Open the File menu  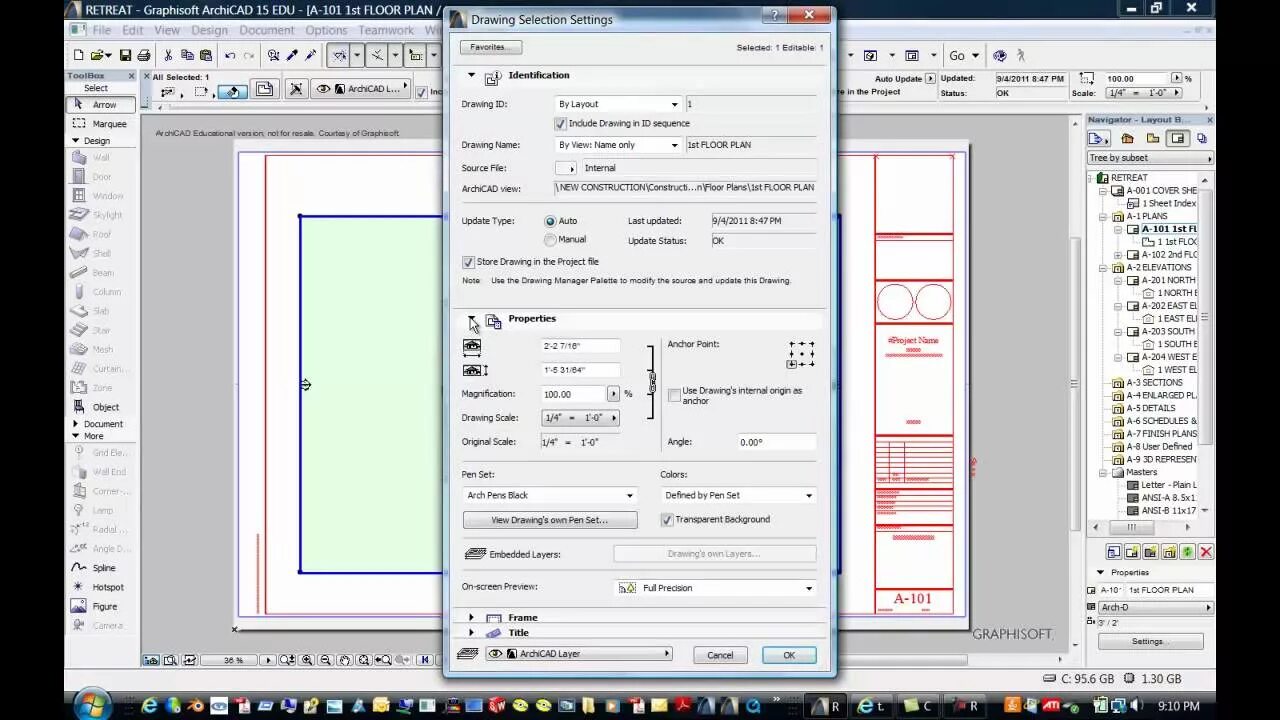coord(102,30)
